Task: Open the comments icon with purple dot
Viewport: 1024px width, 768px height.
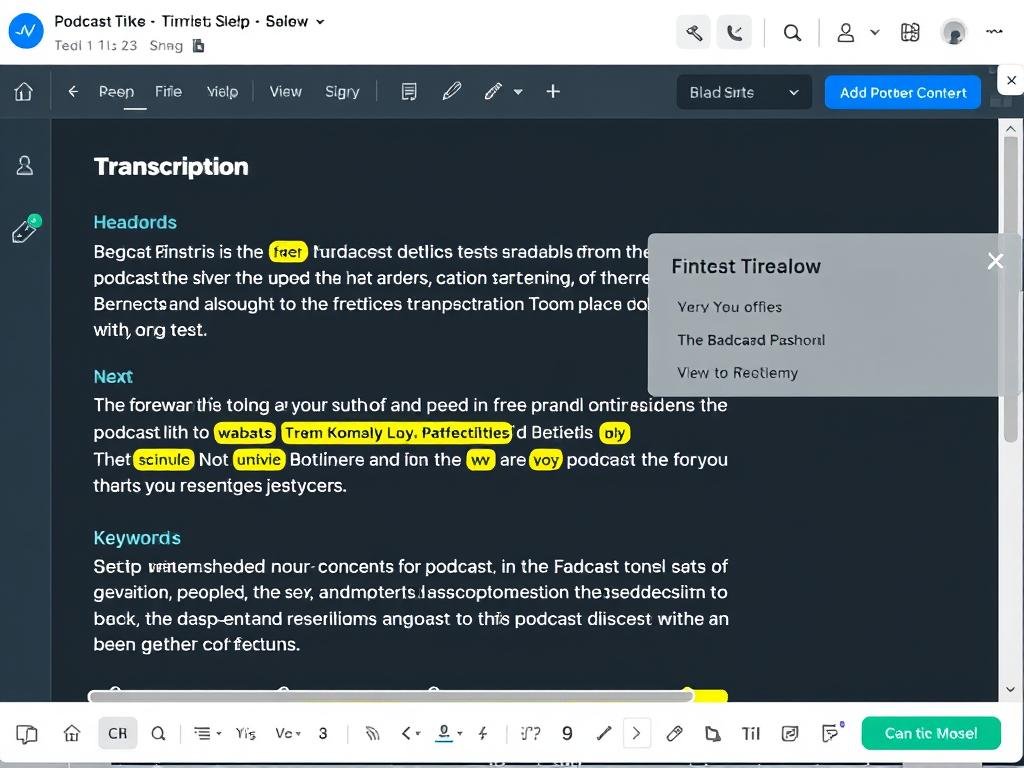Action: pos(832,732)
